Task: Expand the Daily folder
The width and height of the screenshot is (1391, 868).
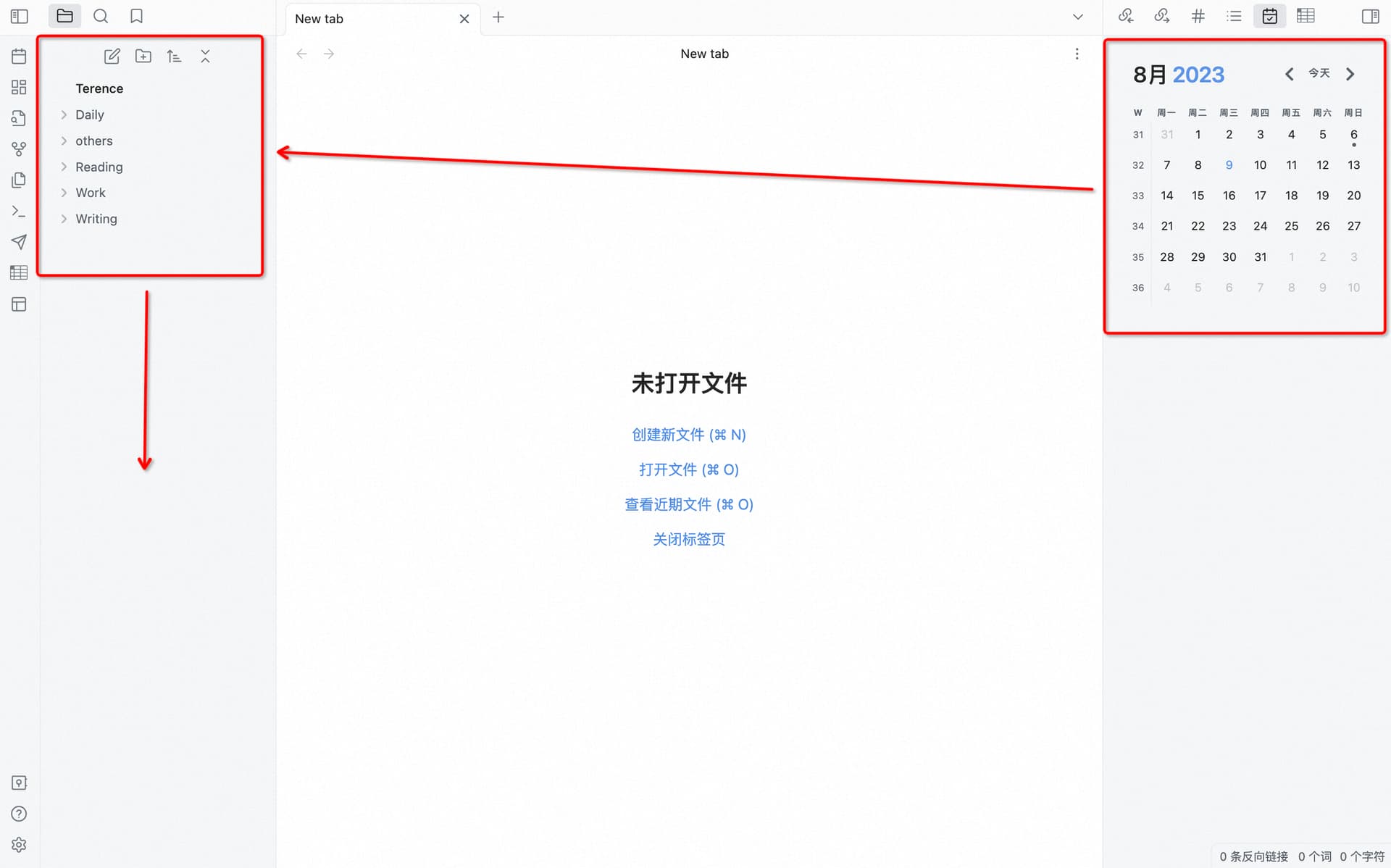Action: click(x=89, y=114)
